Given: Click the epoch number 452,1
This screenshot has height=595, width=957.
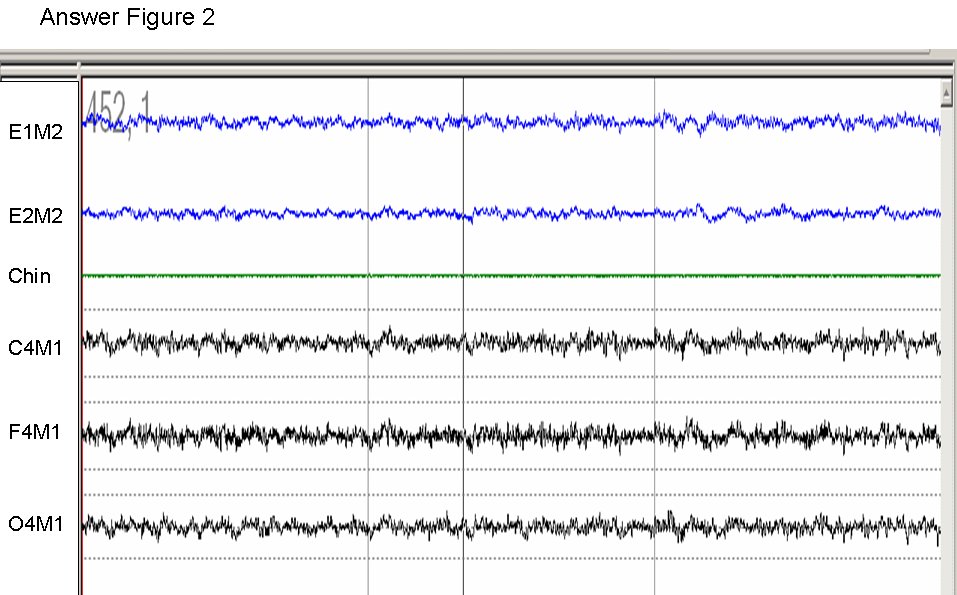Looking at the screenshot, I should click(118, 110).
